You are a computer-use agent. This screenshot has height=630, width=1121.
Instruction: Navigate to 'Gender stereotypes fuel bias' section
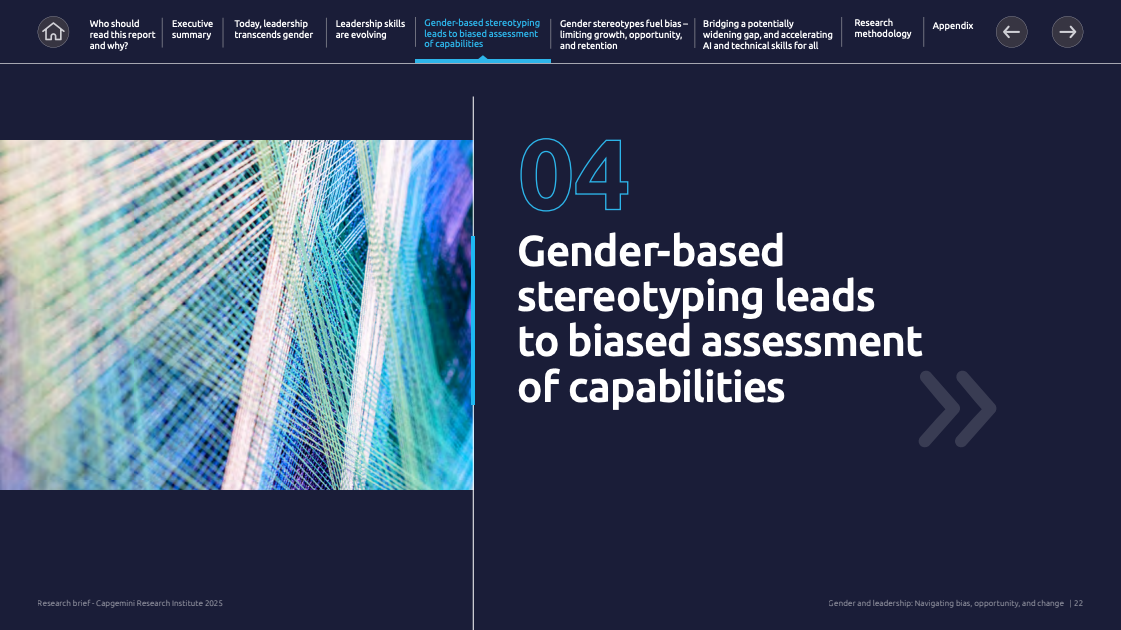[622, 34]
